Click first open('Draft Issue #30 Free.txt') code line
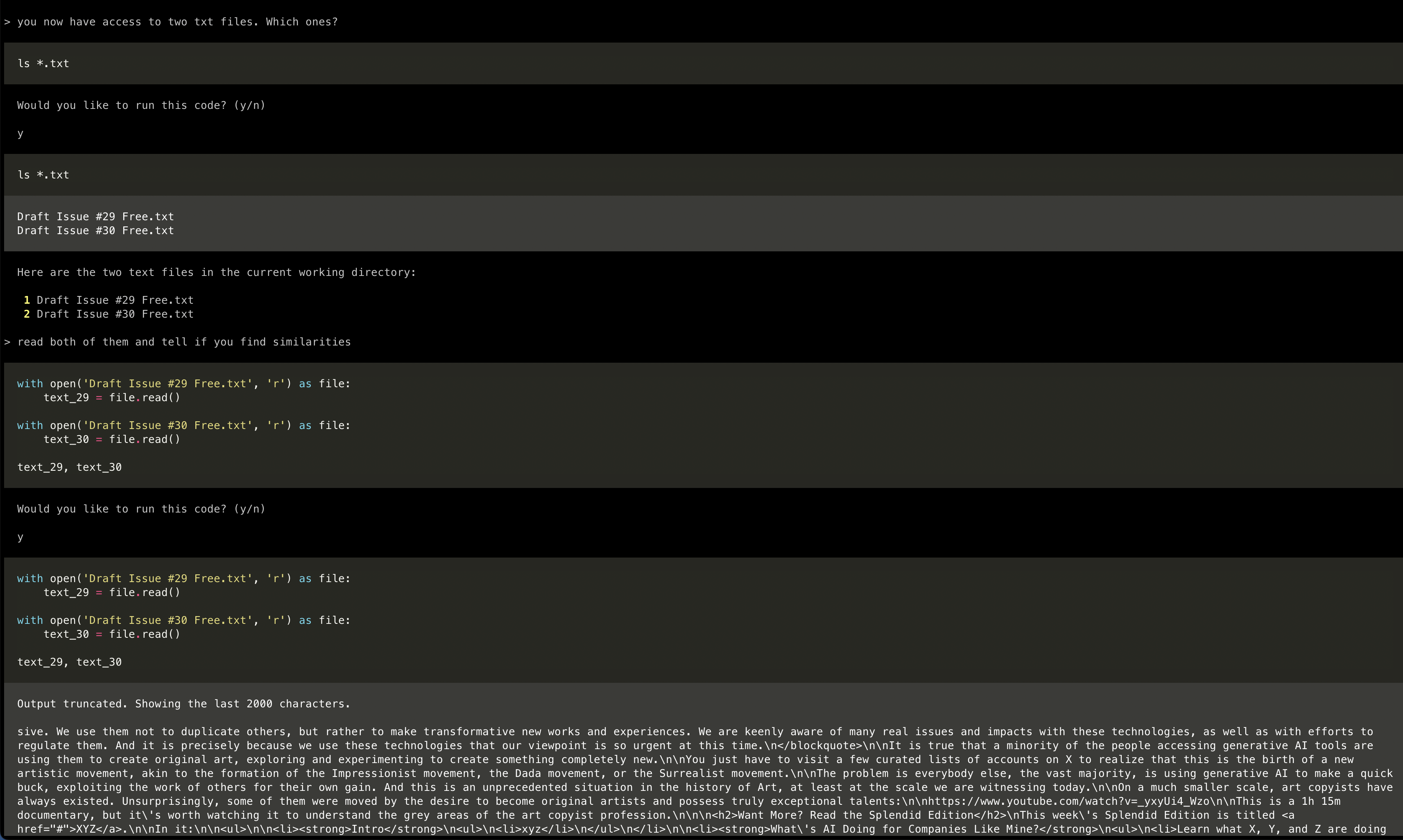Image resolution: width=1403 pixels, height=840 pixels. click(x=183, y=425)
